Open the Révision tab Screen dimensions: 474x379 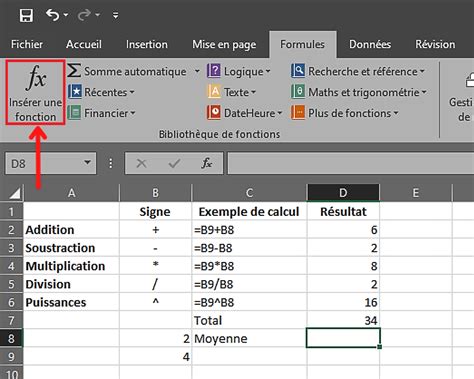[x=435, y=44]
